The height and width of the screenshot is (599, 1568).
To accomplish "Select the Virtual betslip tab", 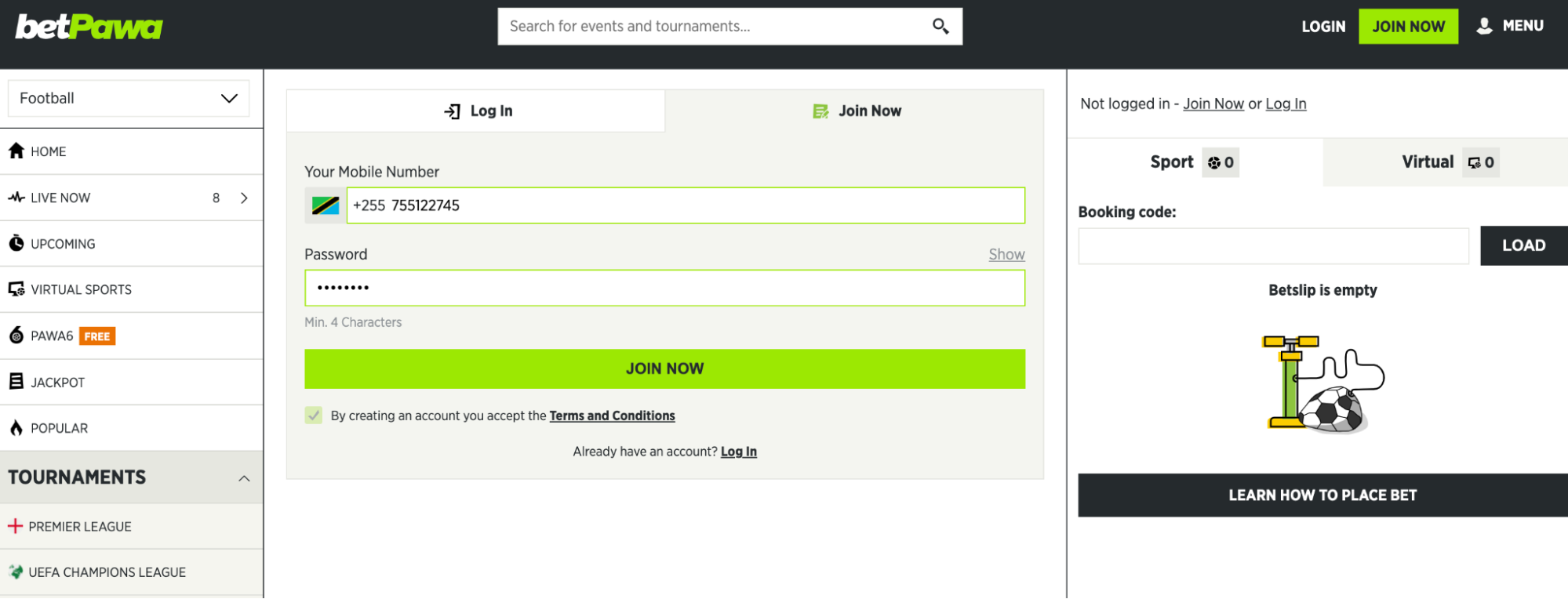I will [1446, 162].
